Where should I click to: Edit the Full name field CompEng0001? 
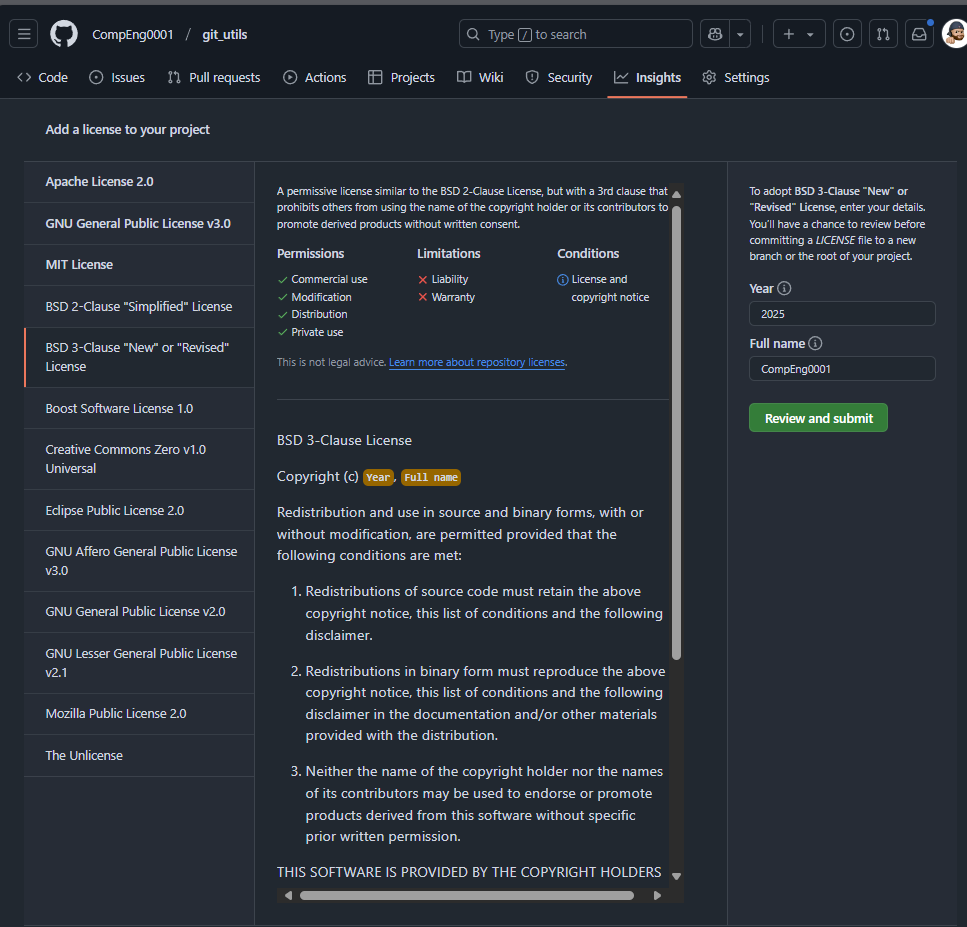pyautogui.click(x=842, y=369)
